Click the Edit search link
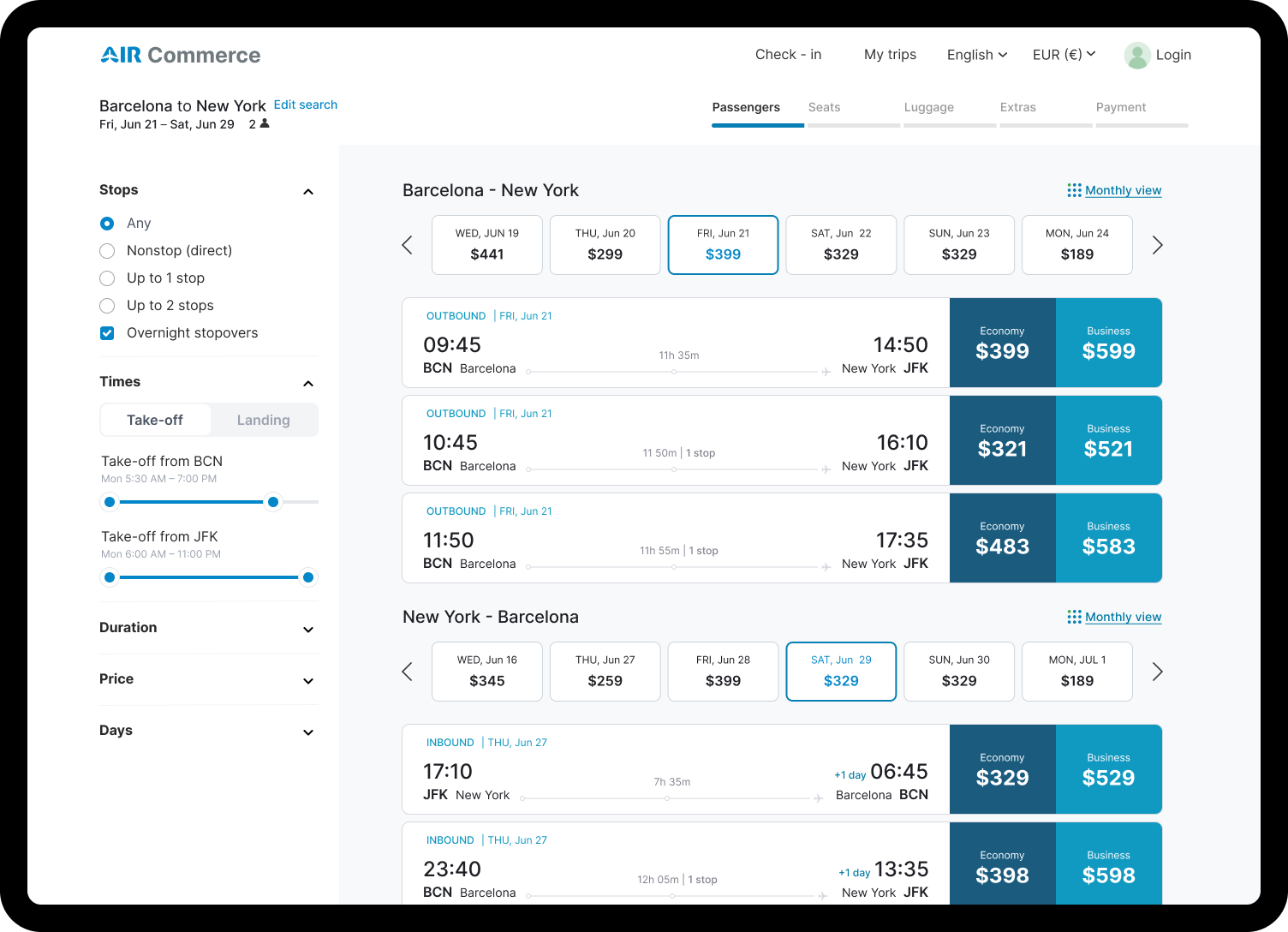 (x=306, y=105)
